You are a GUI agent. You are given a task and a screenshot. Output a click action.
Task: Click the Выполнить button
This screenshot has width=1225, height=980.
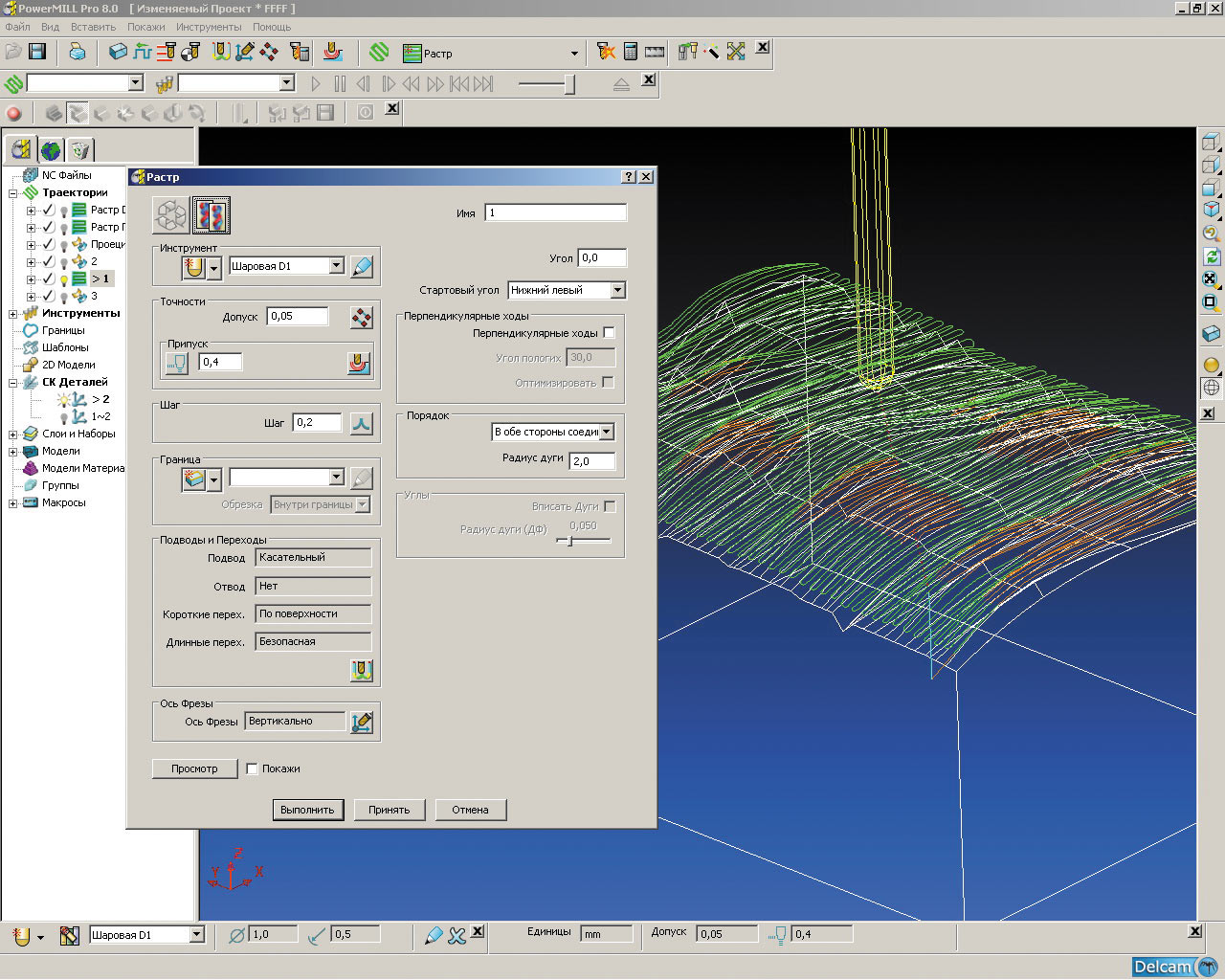[x=307, y=810]
